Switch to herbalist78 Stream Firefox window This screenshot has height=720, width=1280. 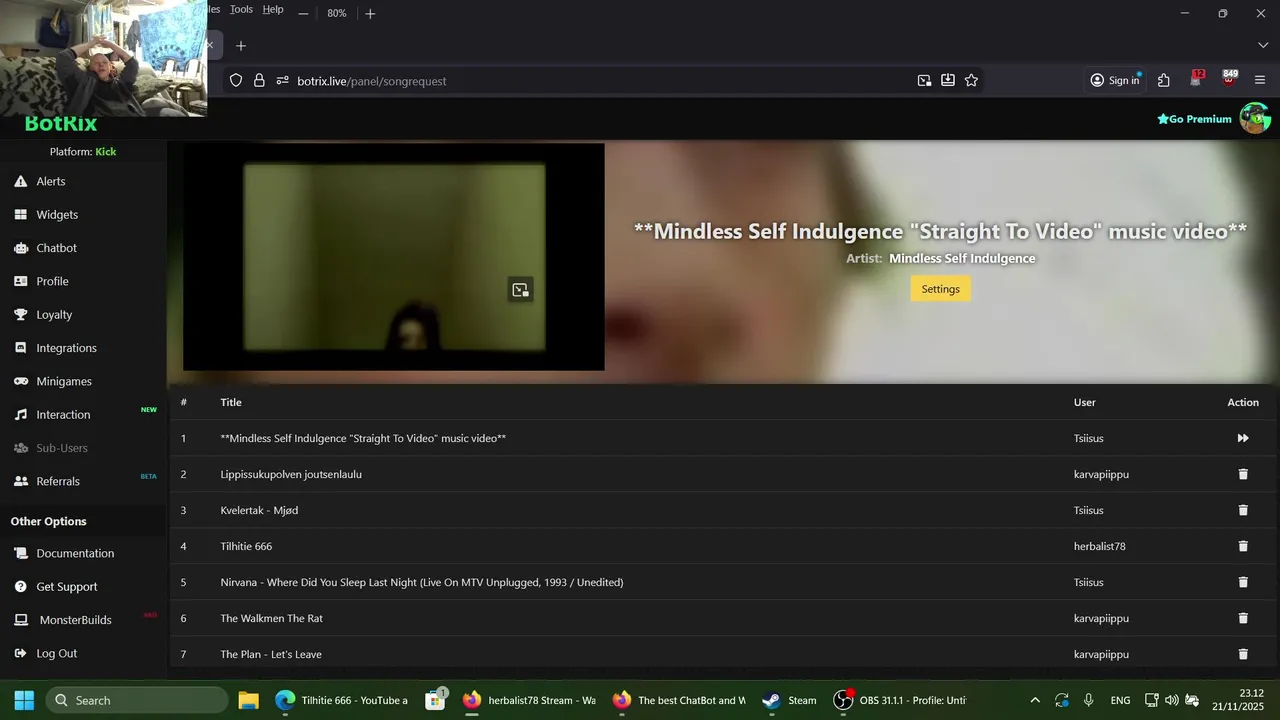pyautogui.click(x=530, y=700)
